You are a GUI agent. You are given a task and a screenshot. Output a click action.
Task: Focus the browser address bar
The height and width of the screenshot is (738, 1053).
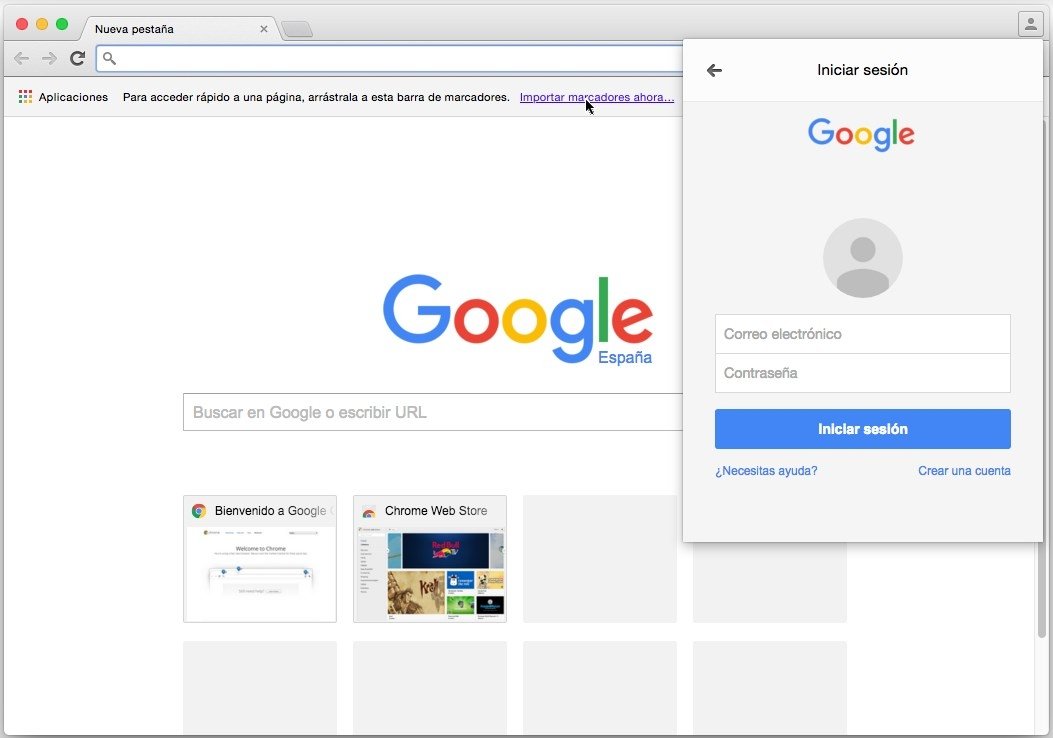tap(390, 58)
